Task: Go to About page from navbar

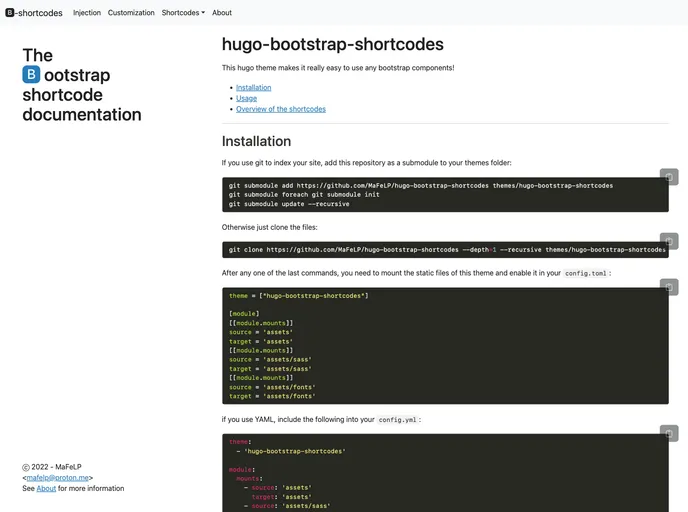Action: pos(222,13)
